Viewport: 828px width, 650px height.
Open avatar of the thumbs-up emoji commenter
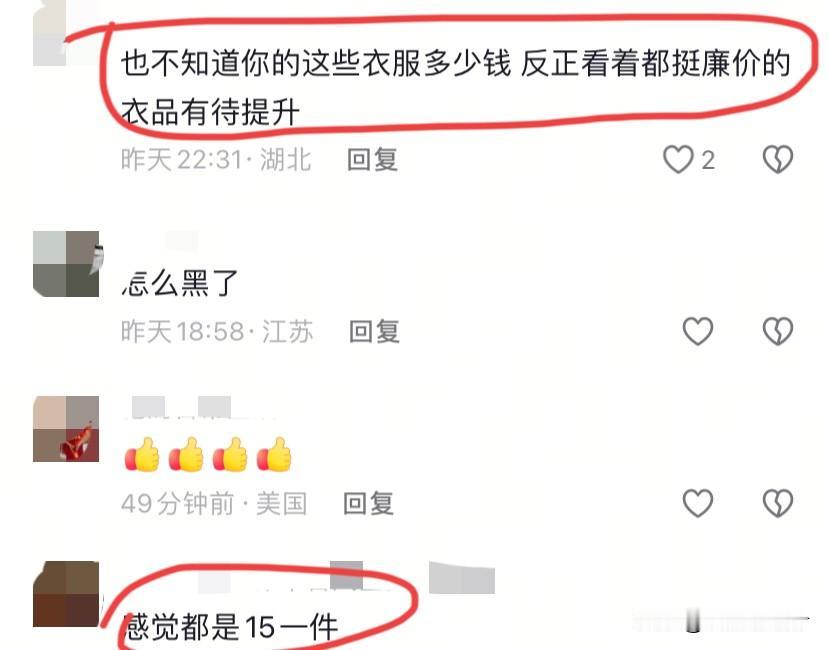[x=66, y=429]
